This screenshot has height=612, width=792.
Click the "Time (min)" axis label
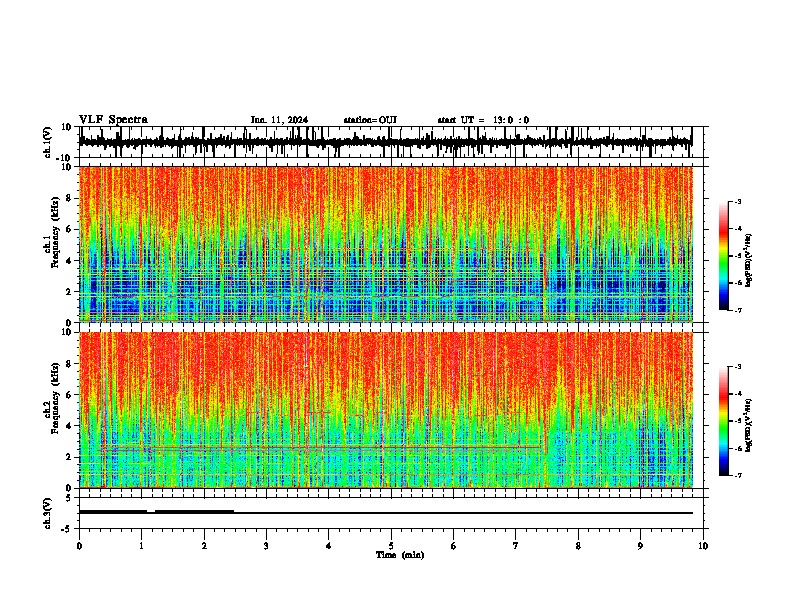click(400, 555)
